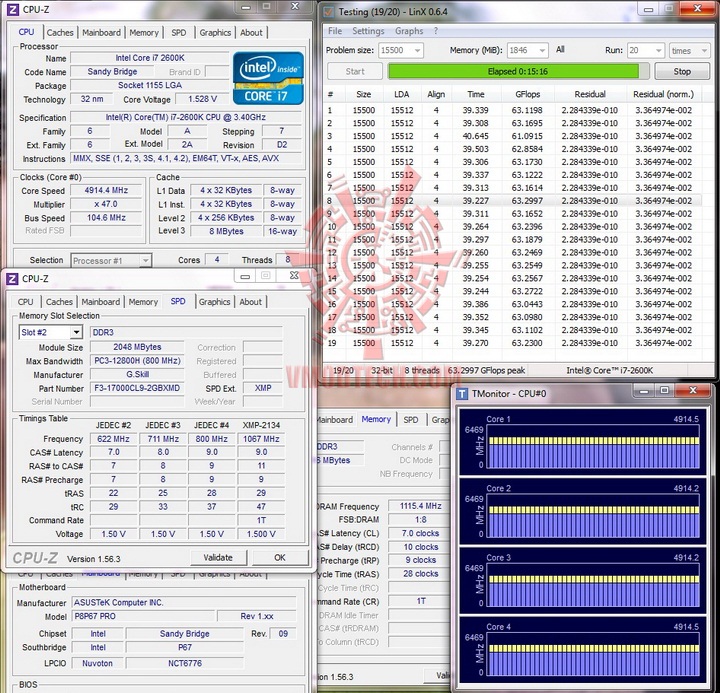Click DRAM Frequency 1115.4 MHz value
The width and height of the screenshot is (720, 693).
click(420, 506)
